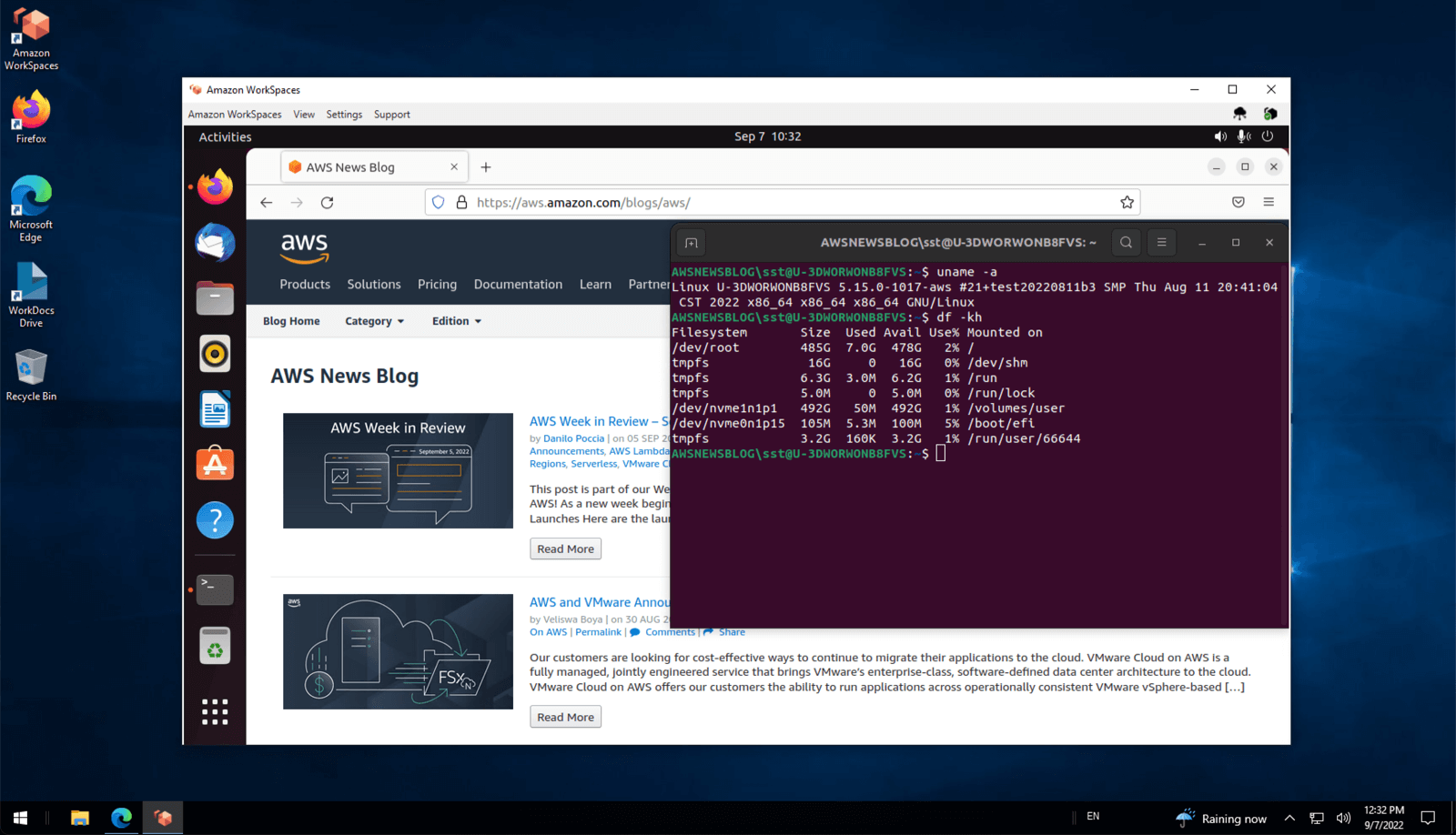Click Read More on AWS Week in Review
Viewport: 1456px width, 835px height.
[565, 548]
